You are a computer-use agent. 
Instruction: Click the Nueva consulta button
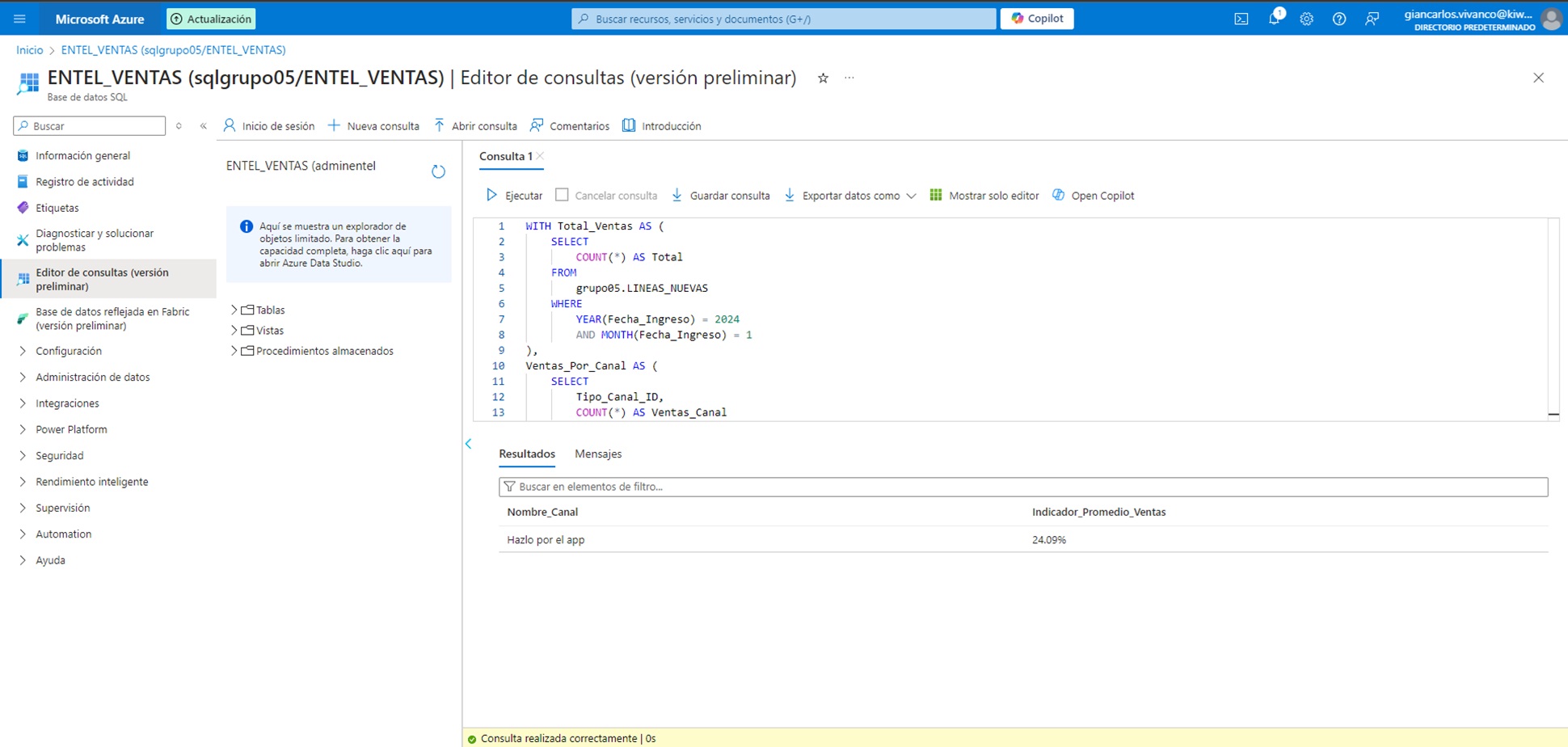pyautogui.click(x=373, y=126)
